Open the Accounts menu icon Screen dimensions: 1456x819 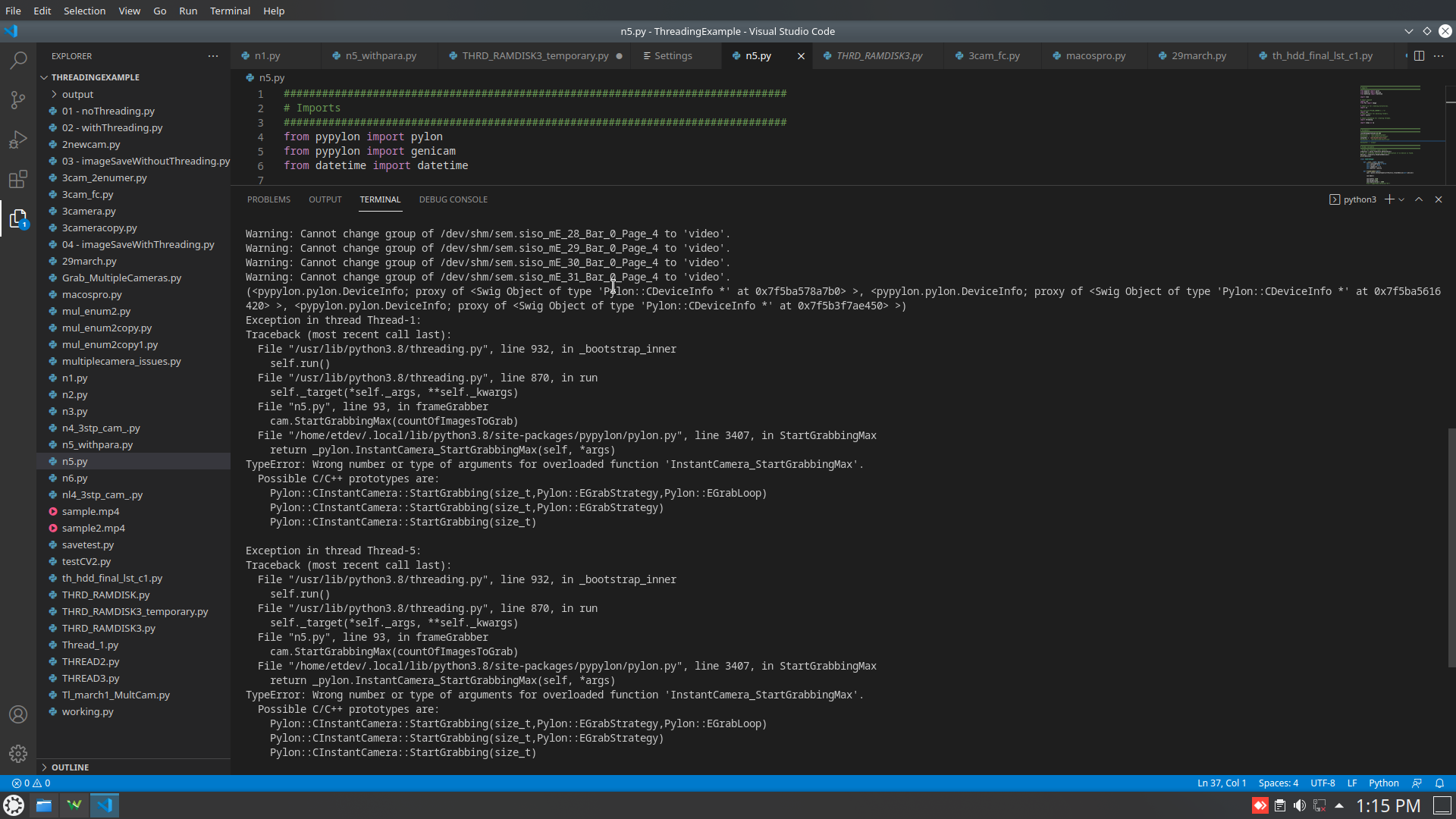point(18,714)
